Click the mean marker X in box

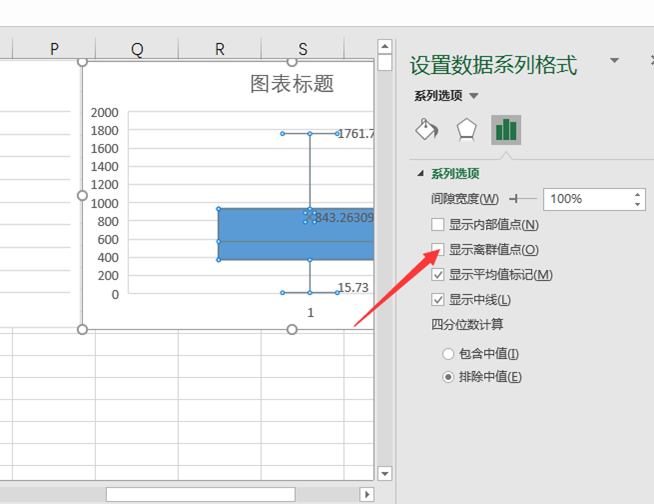point(310,217)
